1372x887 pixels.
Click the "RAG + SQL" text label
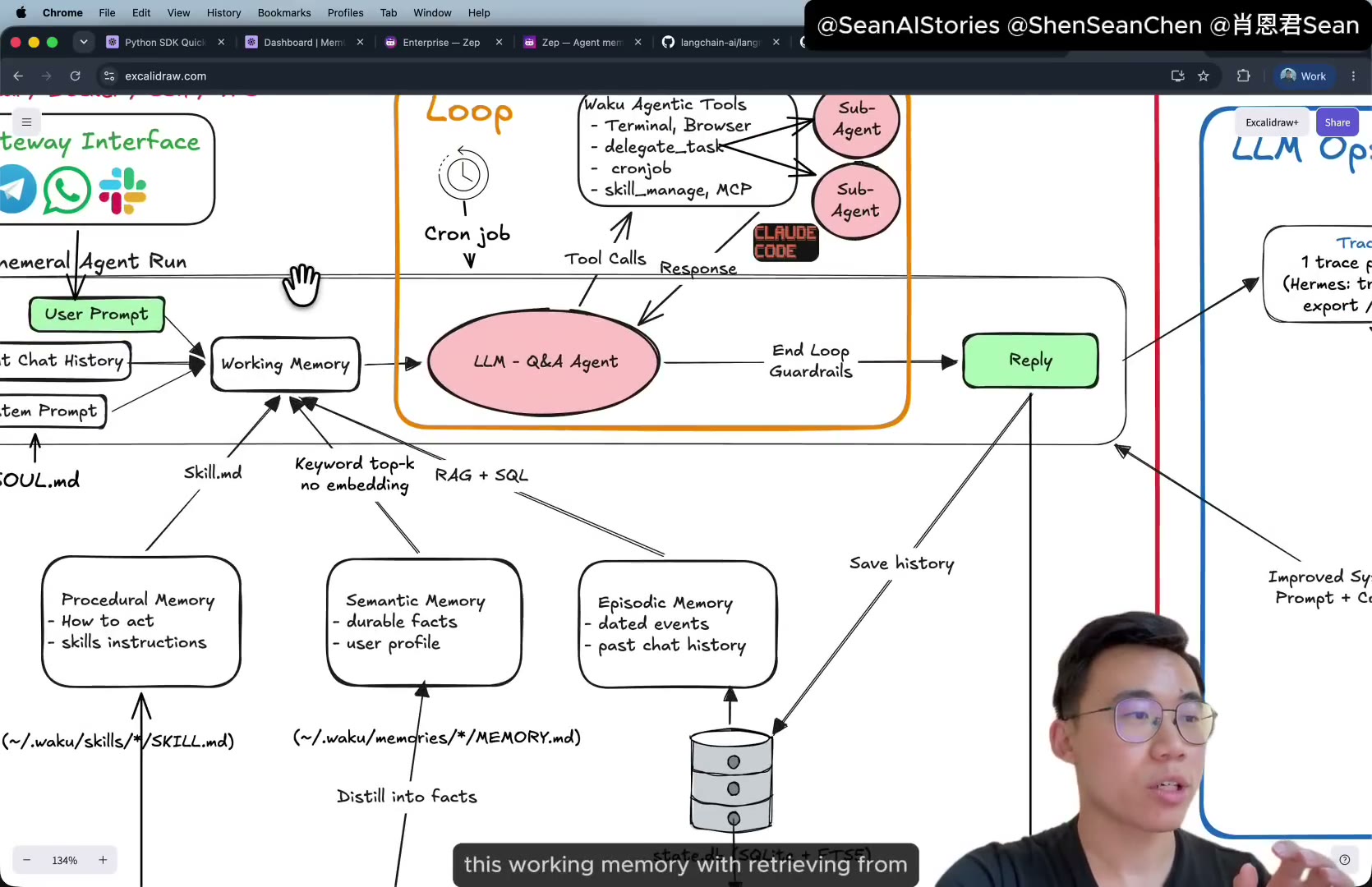pos(481,475)
